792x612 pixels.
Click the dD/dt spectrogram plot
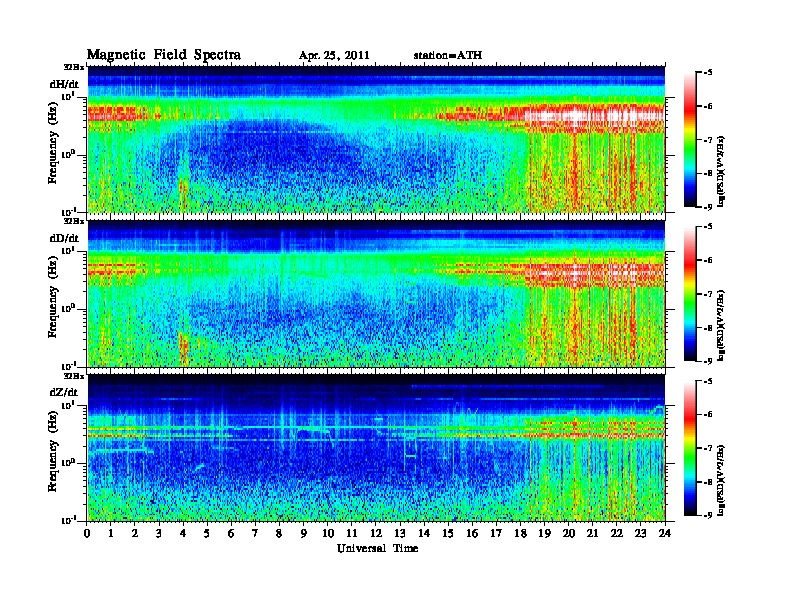[x=376, y=293]
